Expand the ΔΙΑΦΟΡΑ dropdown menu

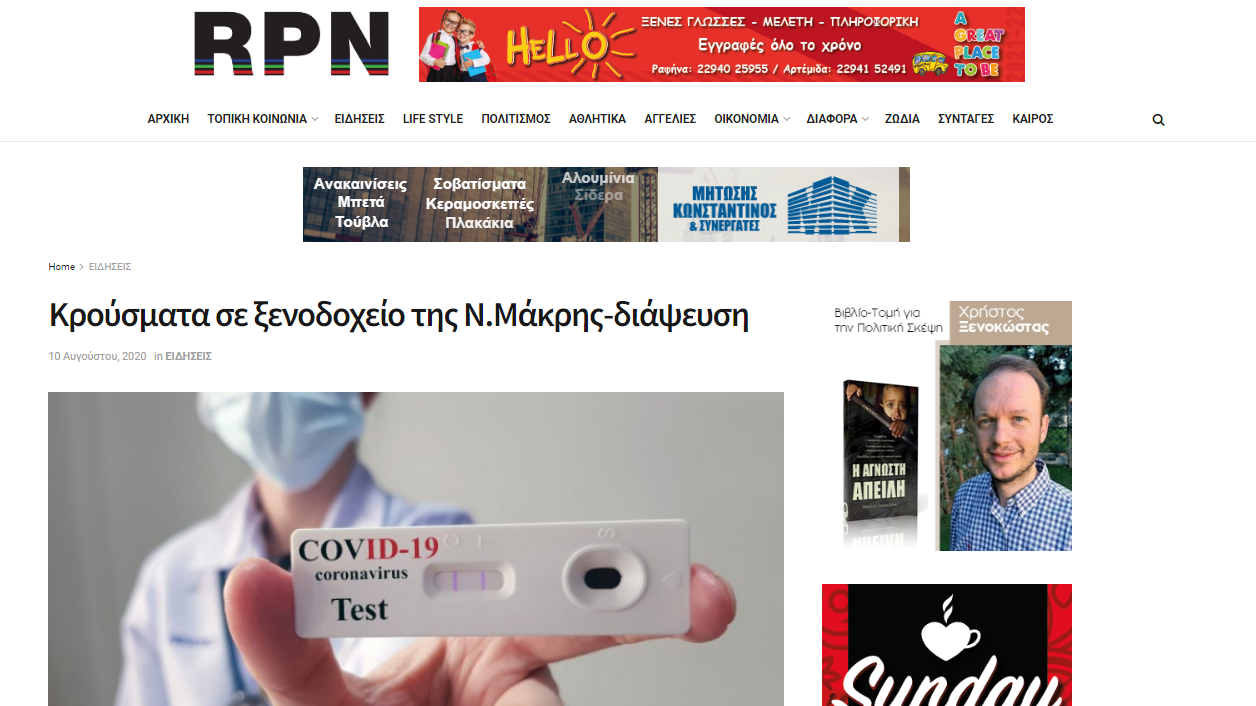(837, 119)
